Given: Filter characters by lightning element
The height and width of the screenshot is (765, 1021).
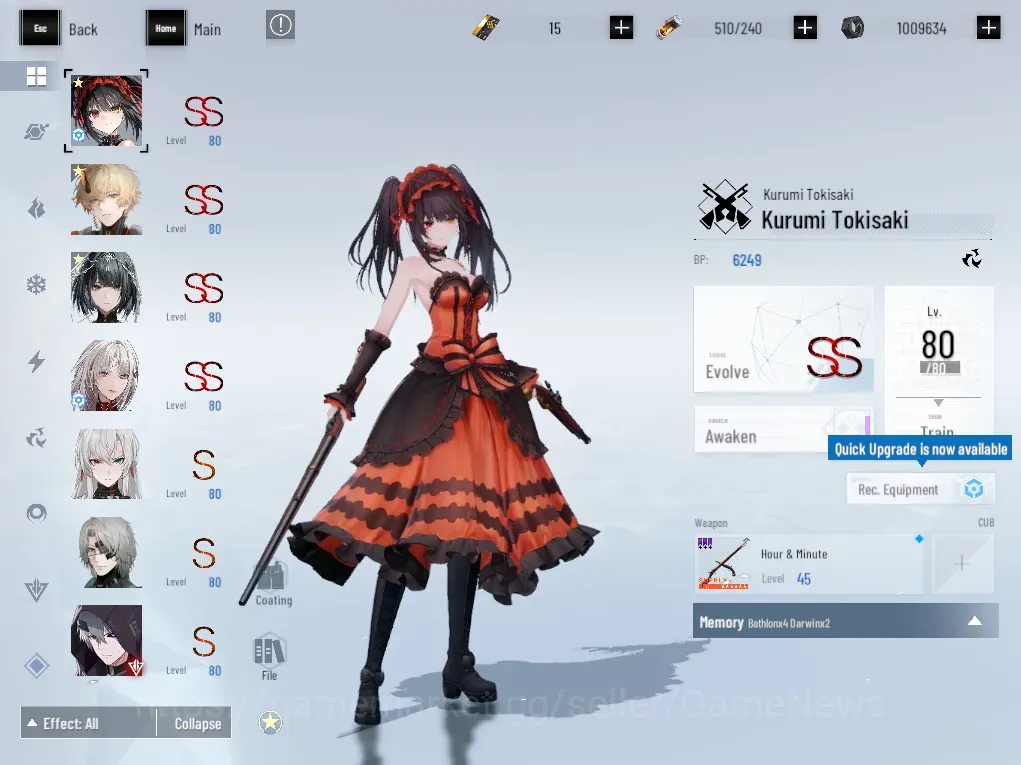Looking at the screenshot, I should point(36,361).
